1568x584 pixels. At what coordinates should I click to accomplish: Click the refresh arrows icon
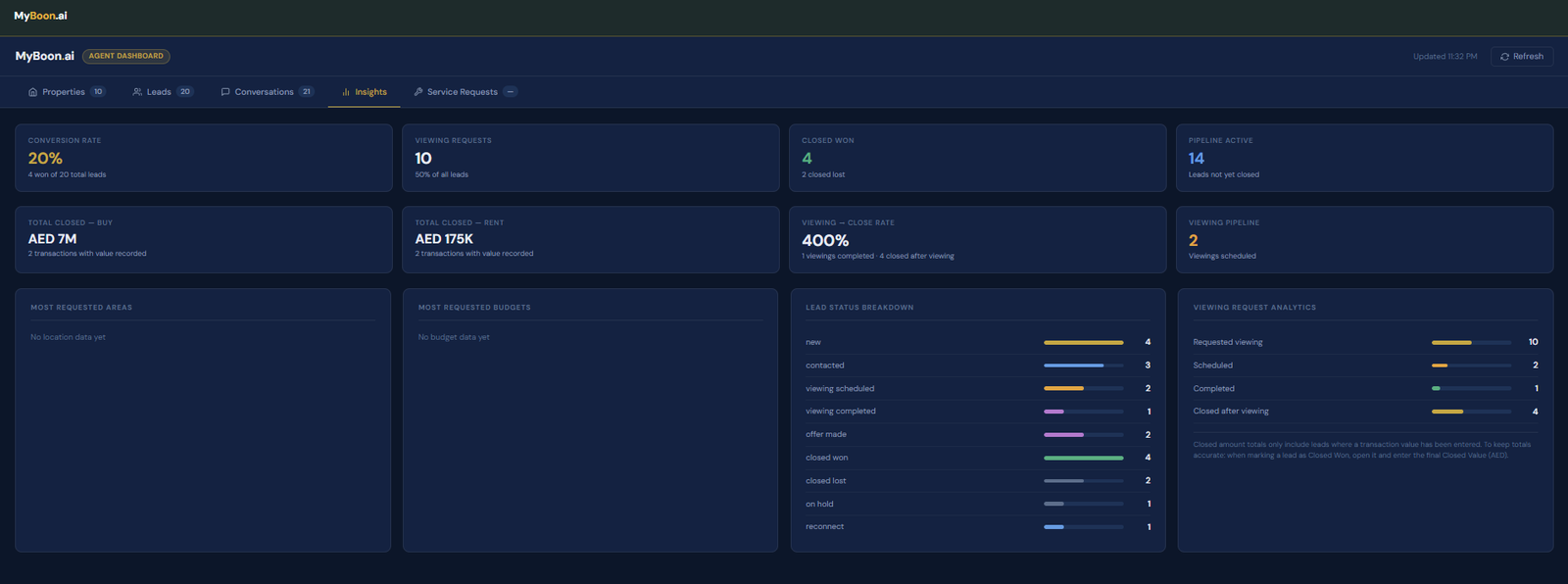[1504, 57]
